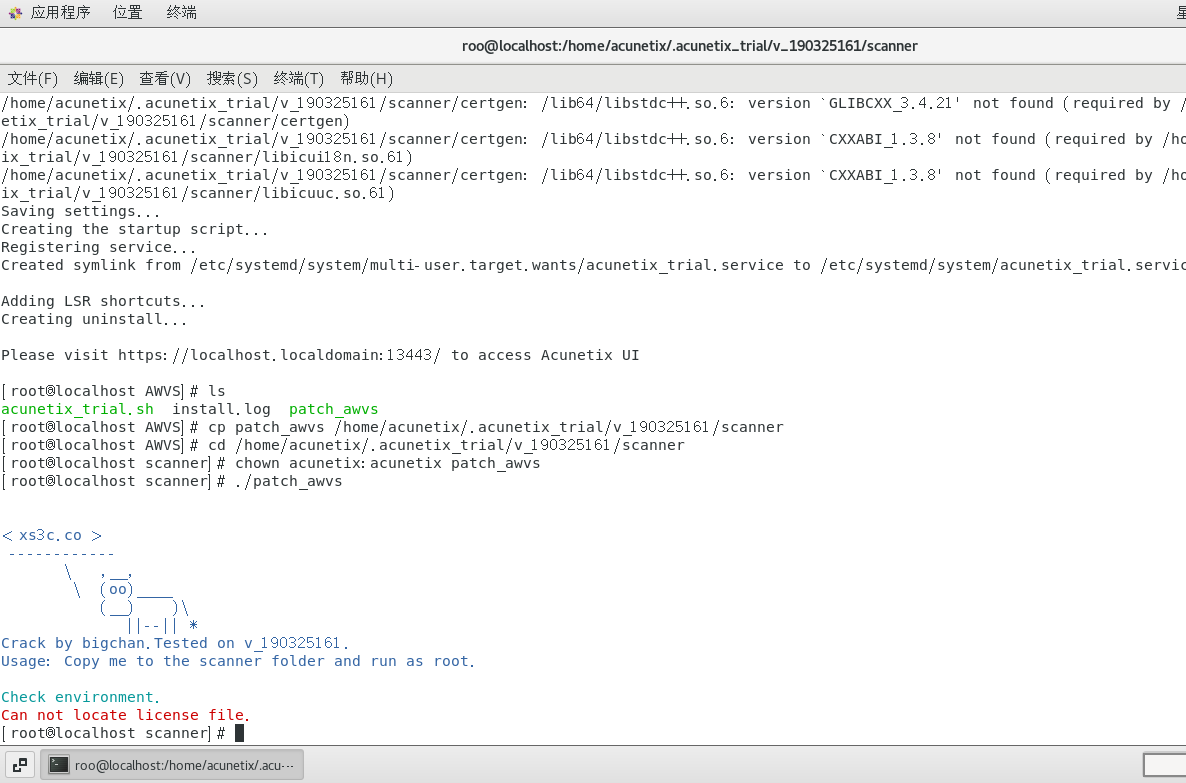
Task: Click the workspace switcher box in taskbar
Action: (1164, 765)
